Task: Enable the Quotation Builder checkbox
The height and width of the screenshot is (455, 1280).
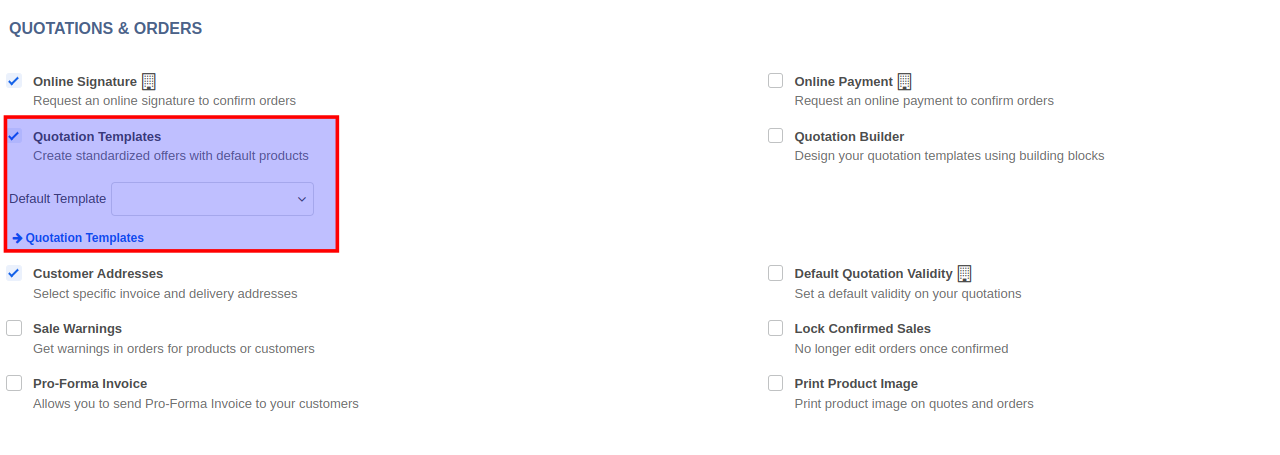Action: tap(776, 136)
